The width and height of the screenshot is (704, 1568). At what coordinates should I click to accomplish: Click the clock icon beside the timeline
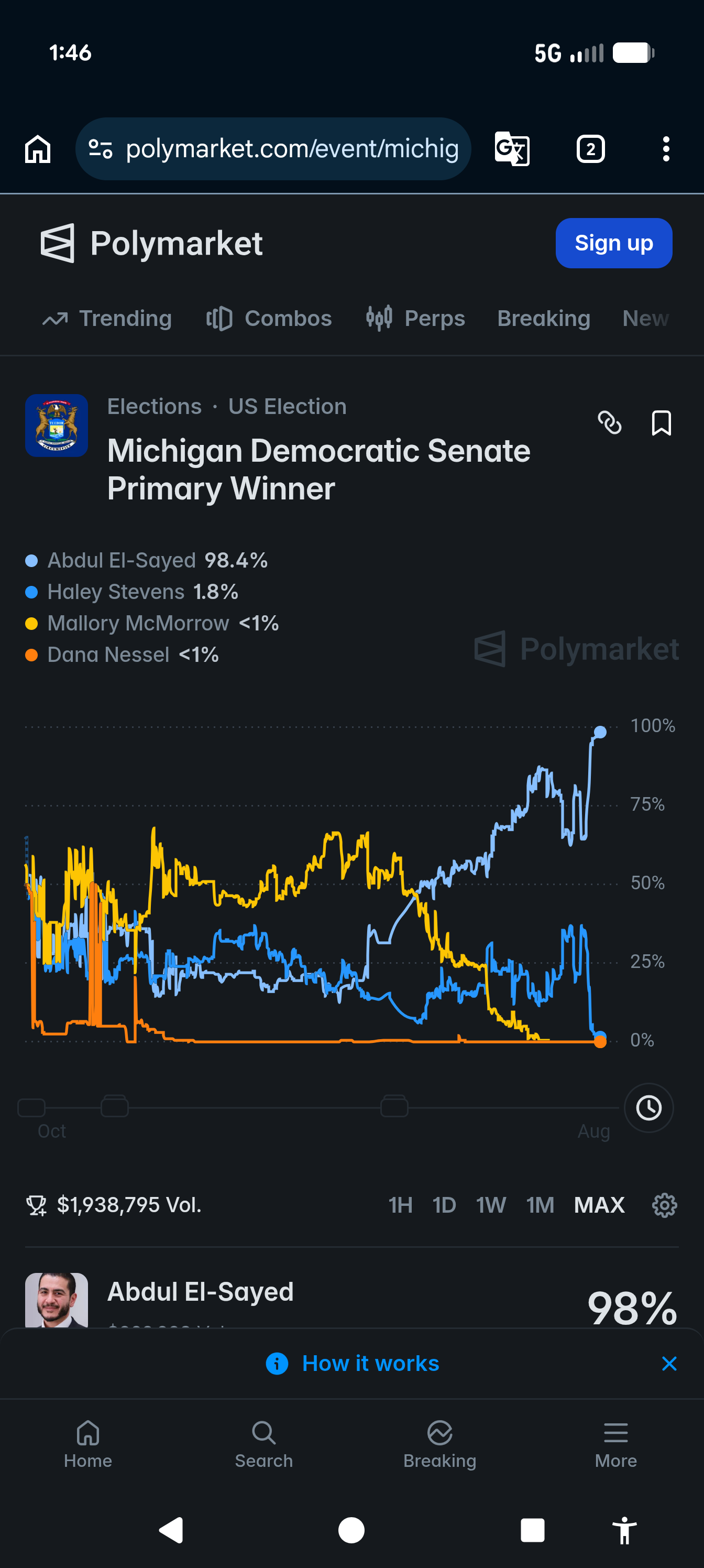[648, 1107]
